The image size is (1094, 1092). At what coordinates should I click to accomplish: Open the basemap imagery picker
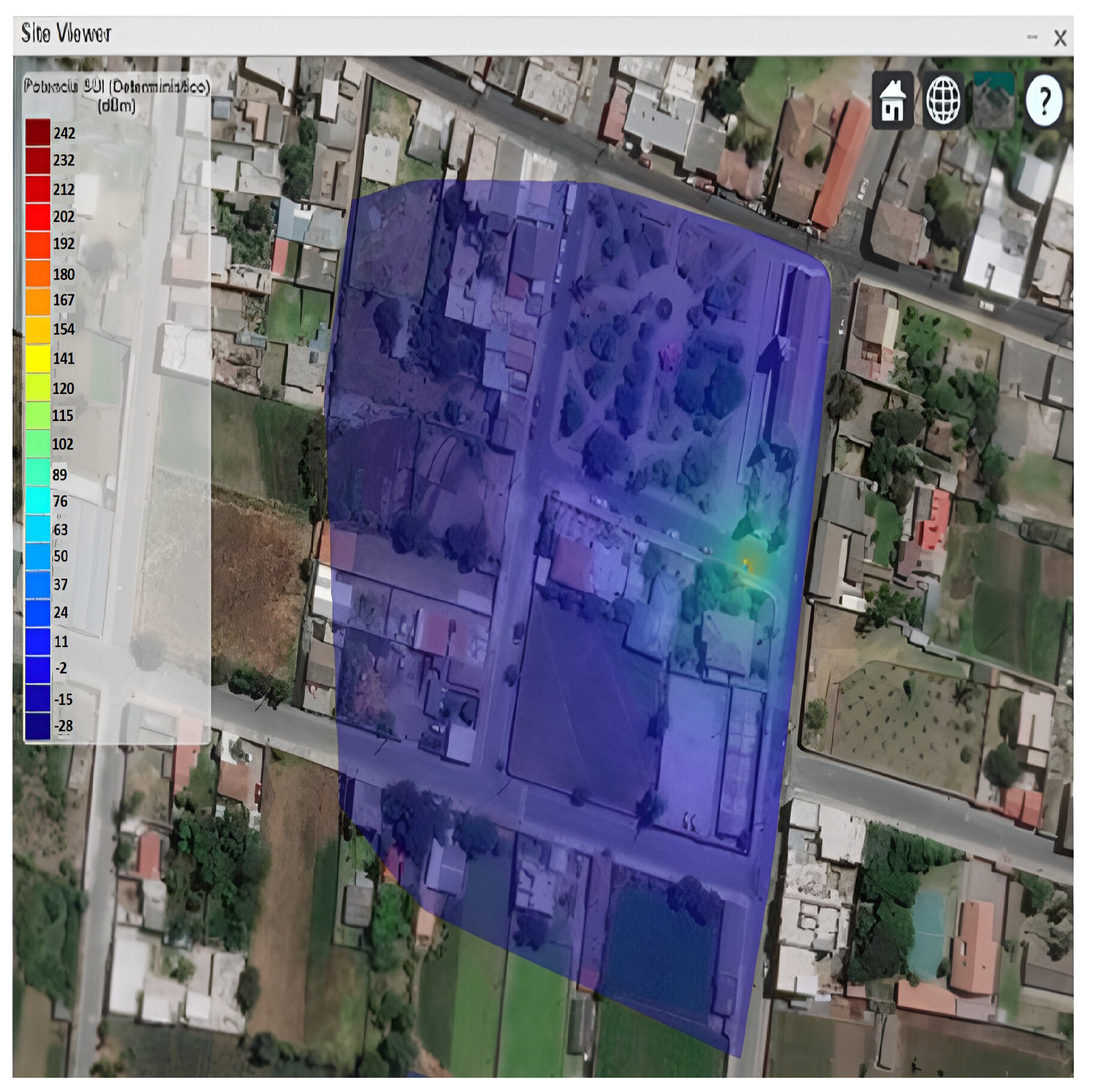coord(993,101)
